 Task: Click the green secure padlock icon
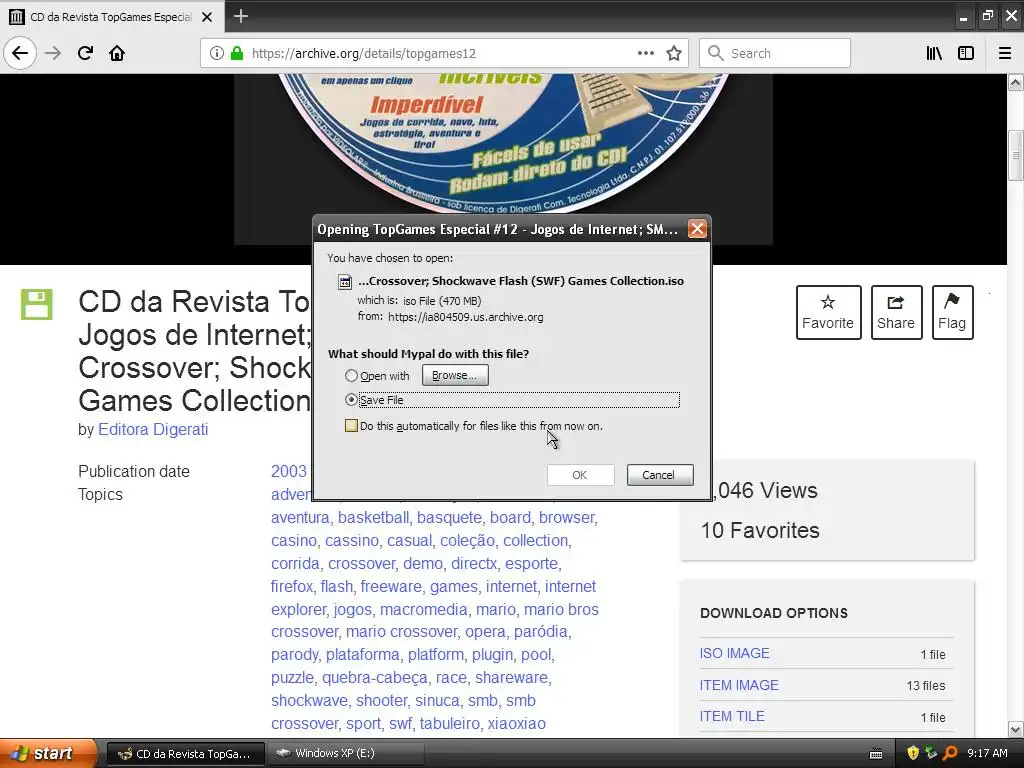[237, 53]
